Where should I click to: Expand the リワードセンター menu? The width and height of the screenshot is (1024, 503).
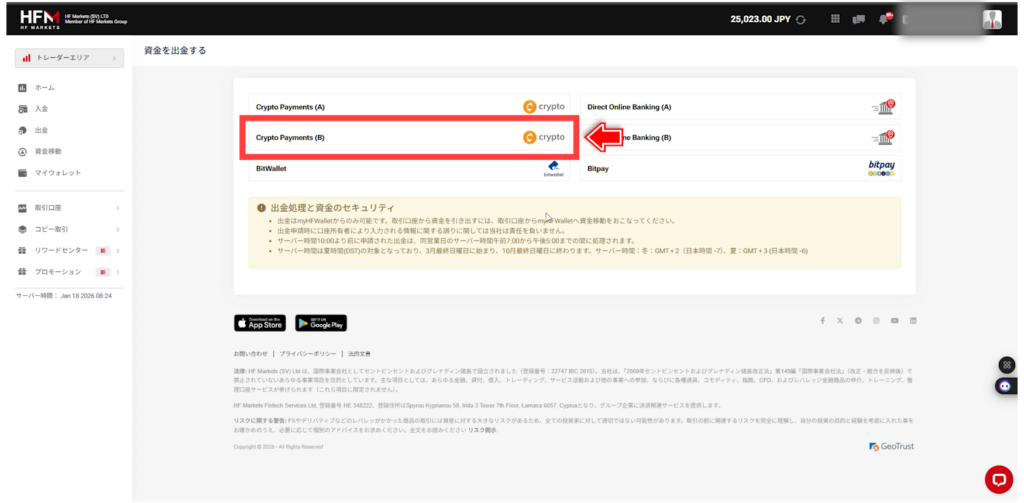click(68, 250)
